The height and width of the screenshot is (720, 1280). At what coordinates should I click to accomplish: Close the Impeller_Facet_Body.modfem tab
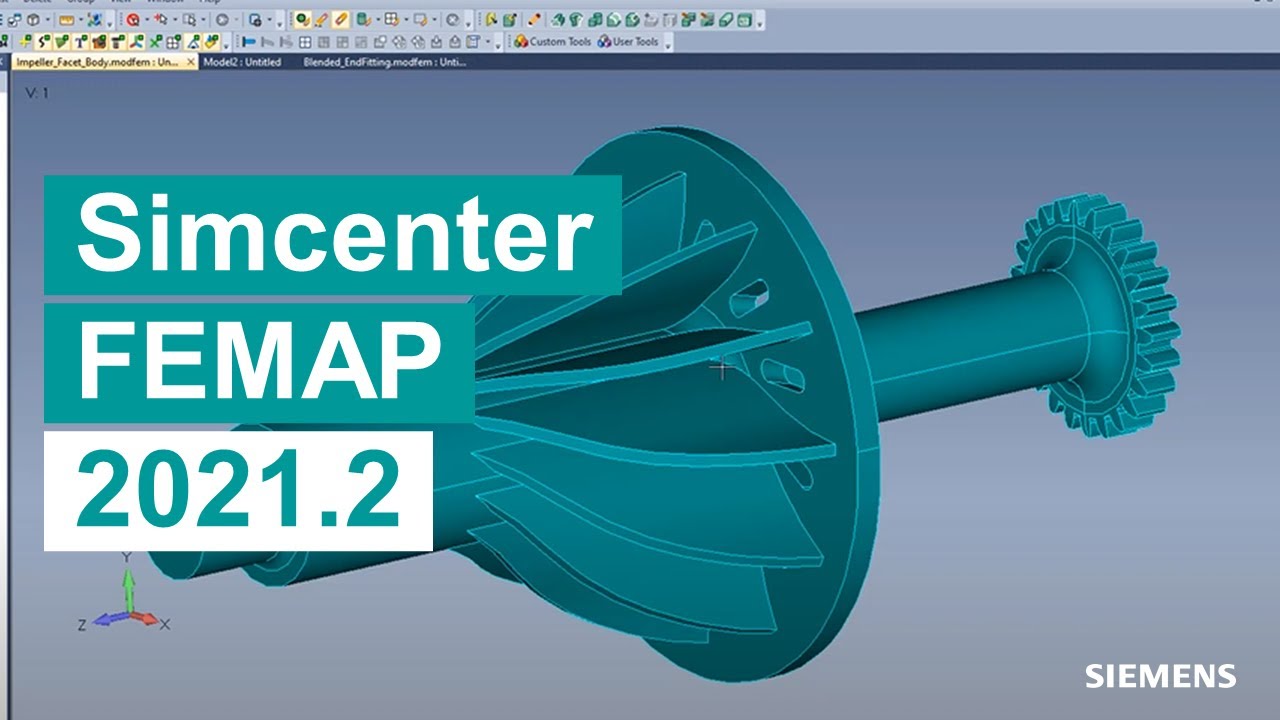(x=190, y=62)
